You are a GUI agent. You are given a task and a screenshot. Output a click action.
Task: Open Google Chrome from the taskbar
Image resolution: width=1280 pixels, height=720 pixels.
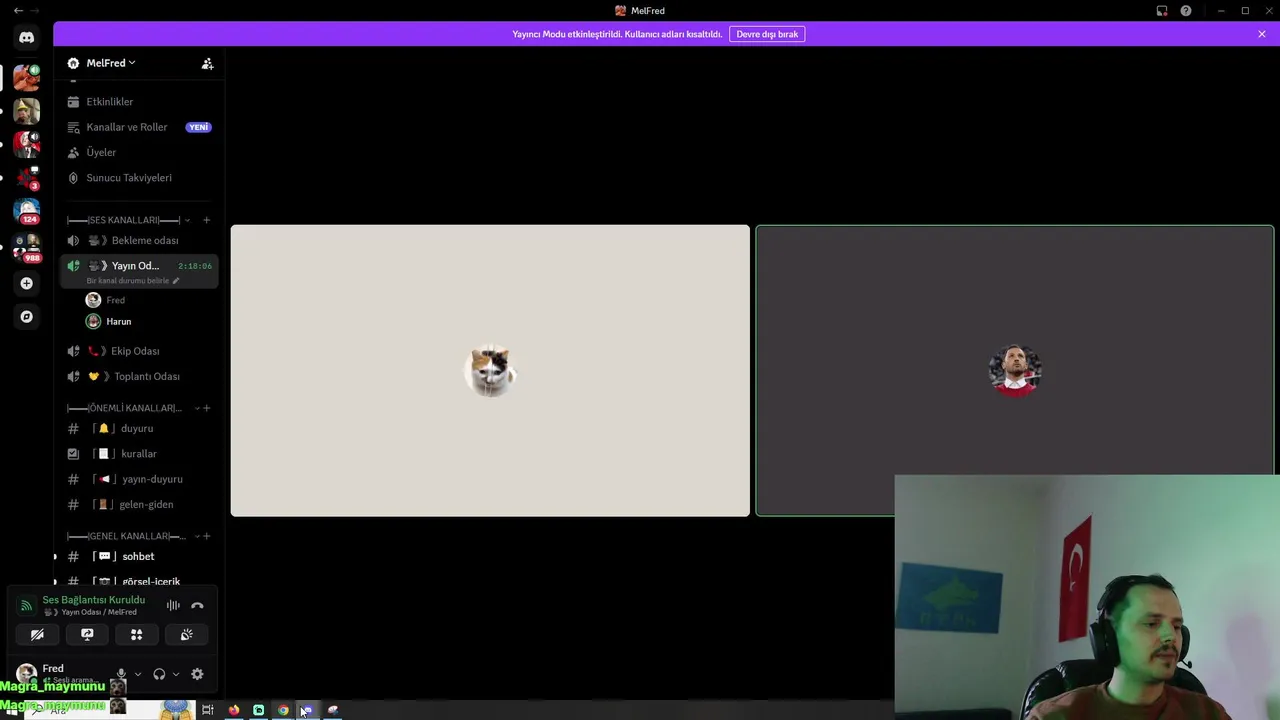click(283, 710)
